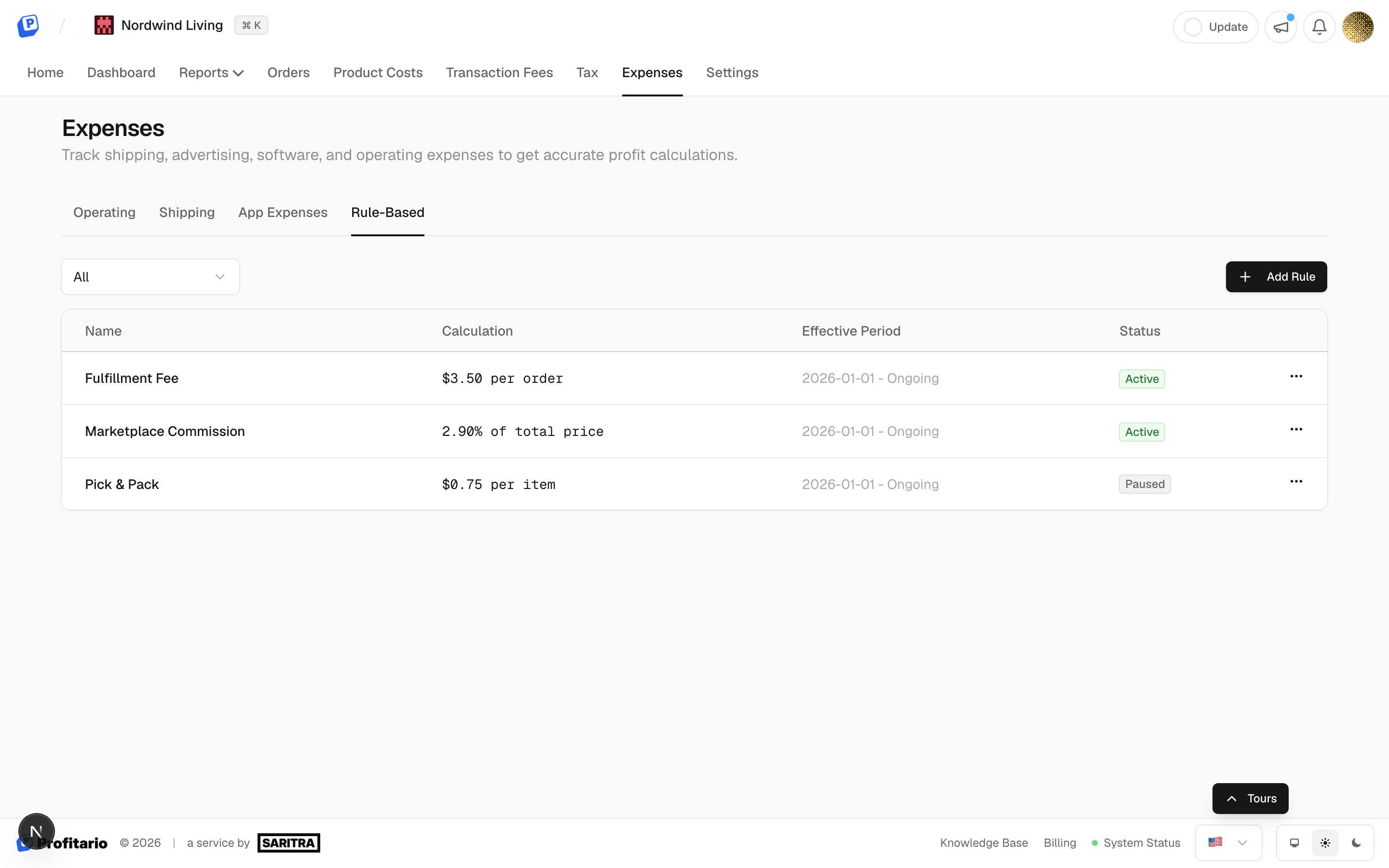
Task: Switch to the App Expenses tab
Action: pyautogui.click(x=283, y=212)
